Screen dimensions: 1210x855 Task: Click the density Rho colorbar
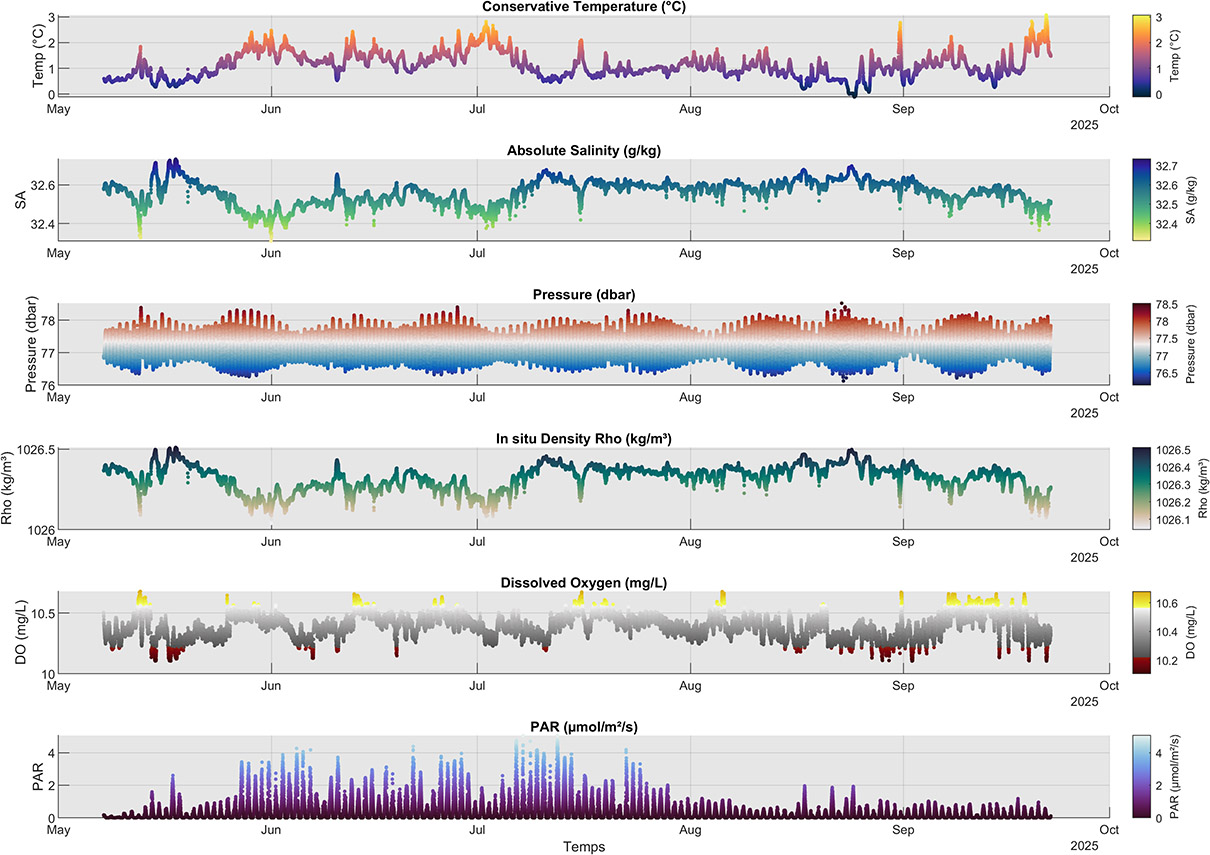(x=1139, y=487)
